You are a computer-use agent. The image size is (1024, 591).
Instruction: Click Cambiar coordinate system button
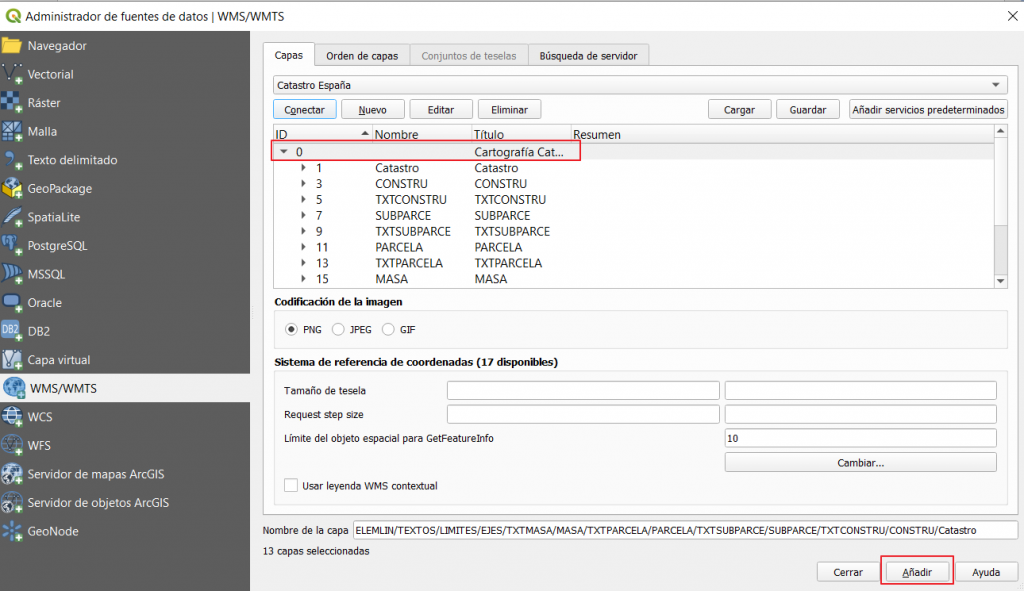[x=861, y=462]
